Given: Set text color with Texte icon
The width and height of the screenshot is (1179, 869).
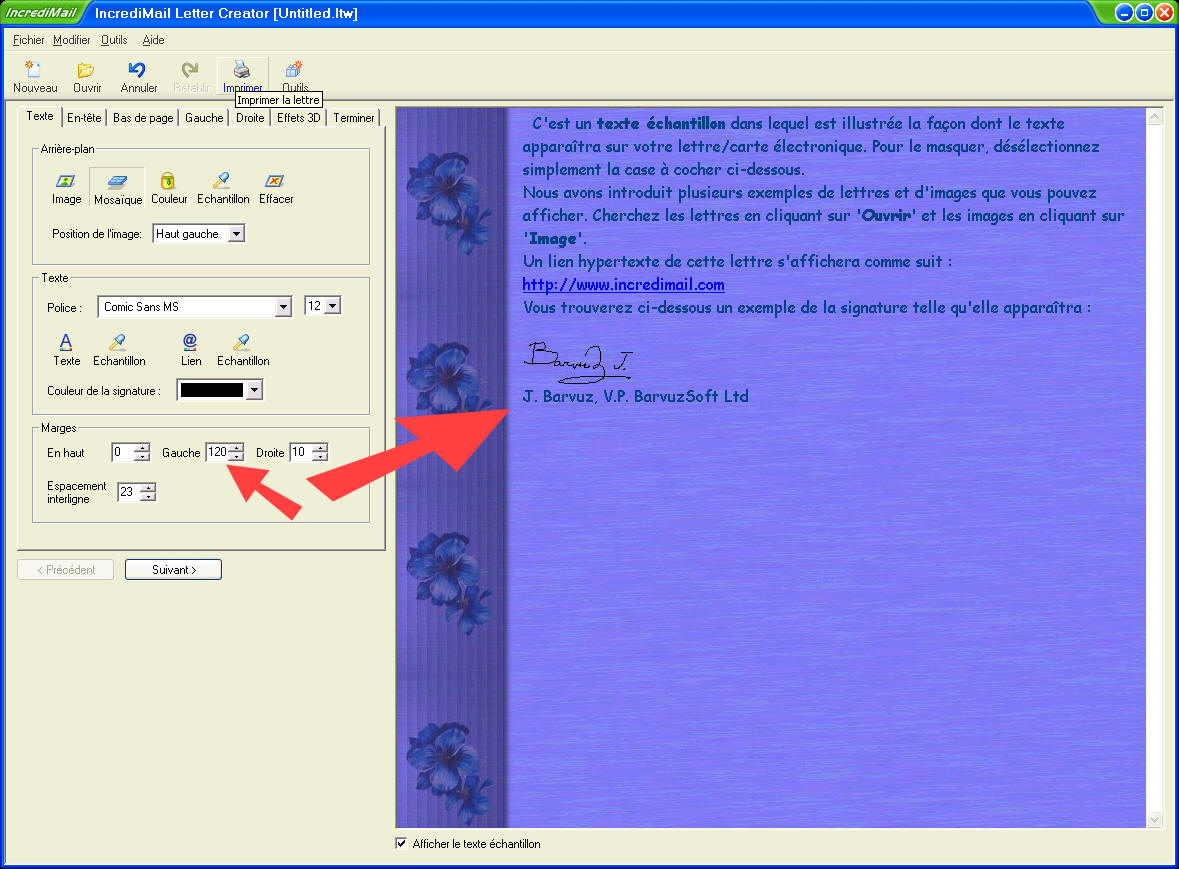Looking at the screenshot, I should (66, 350).
